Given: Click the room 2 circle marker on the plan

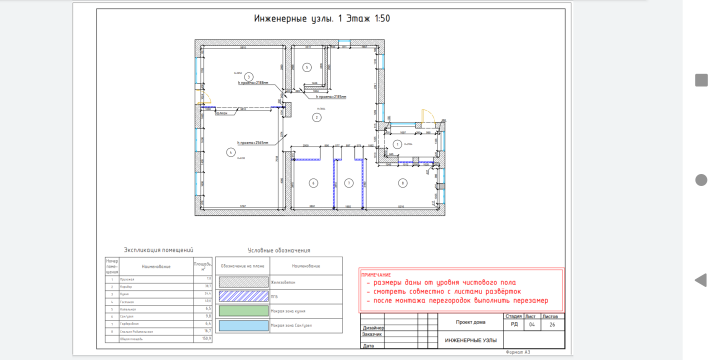Looking at the screenshot, I should pos(317,117).
